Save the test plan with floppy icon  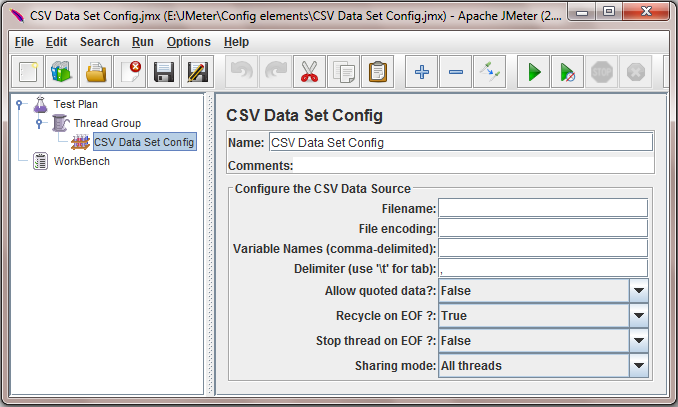point(163,72)
